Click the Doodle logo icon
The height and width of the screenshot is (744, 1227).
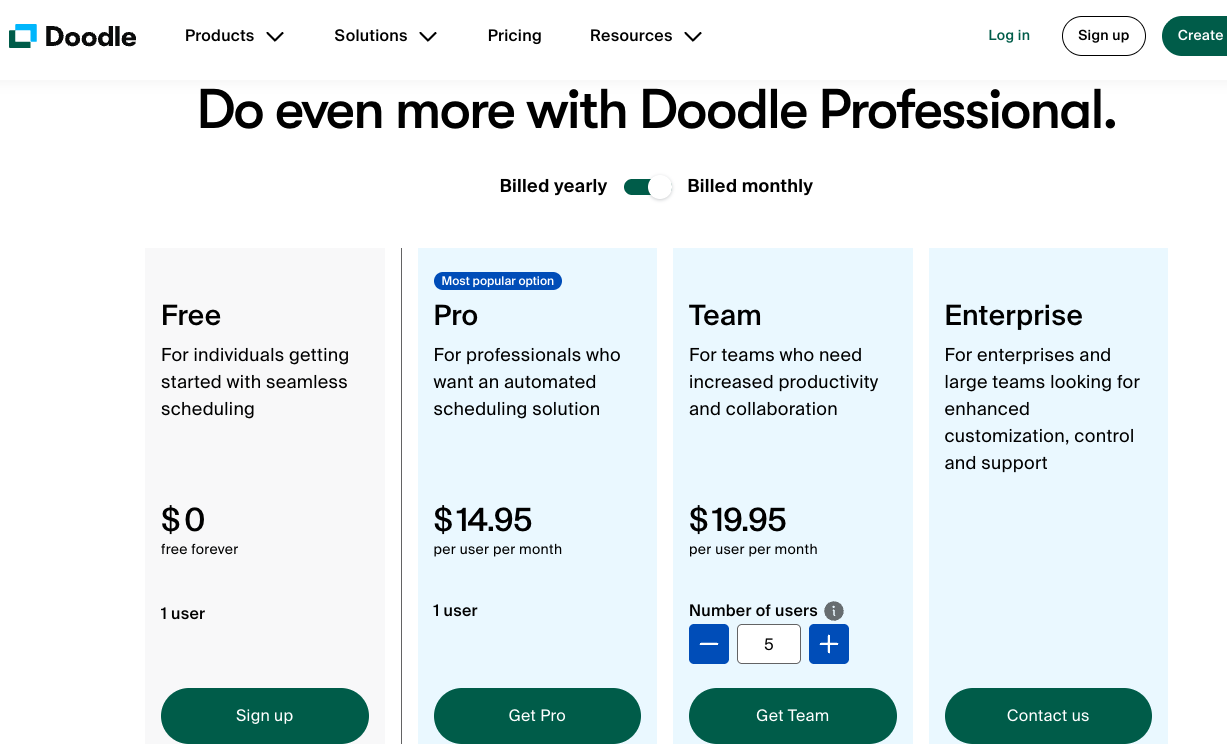[23, 36]
